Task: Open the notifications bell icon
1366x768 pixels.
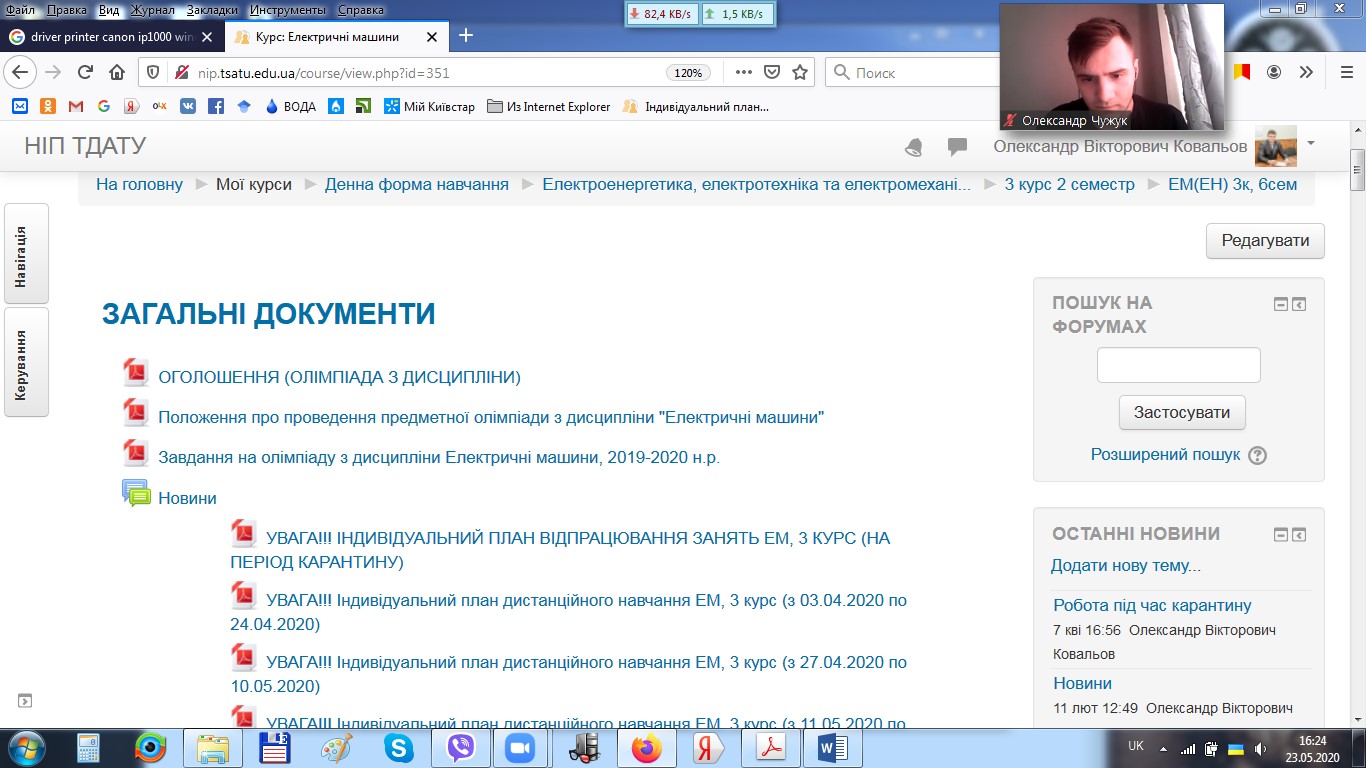Action: click(913, 147)
